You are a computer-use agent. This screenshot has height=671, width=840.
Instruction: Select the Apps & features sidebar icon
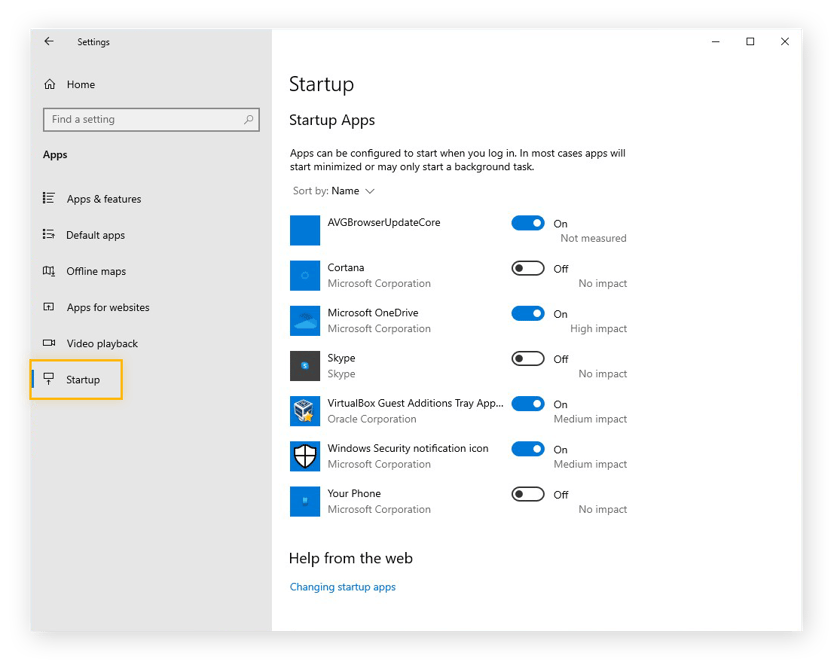50,199
